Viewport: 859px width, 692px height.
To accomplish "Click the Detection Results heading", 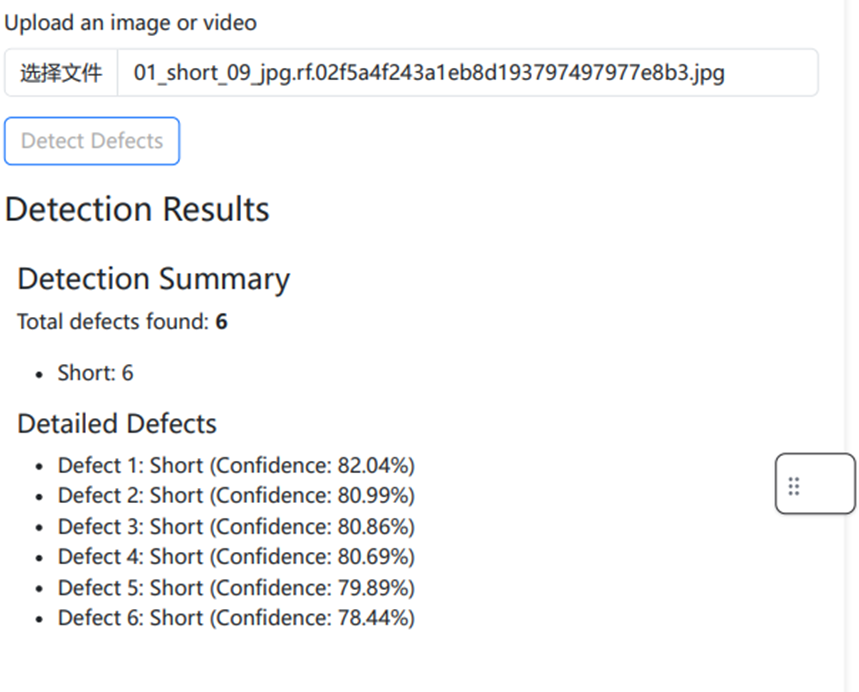I will 137,210.
